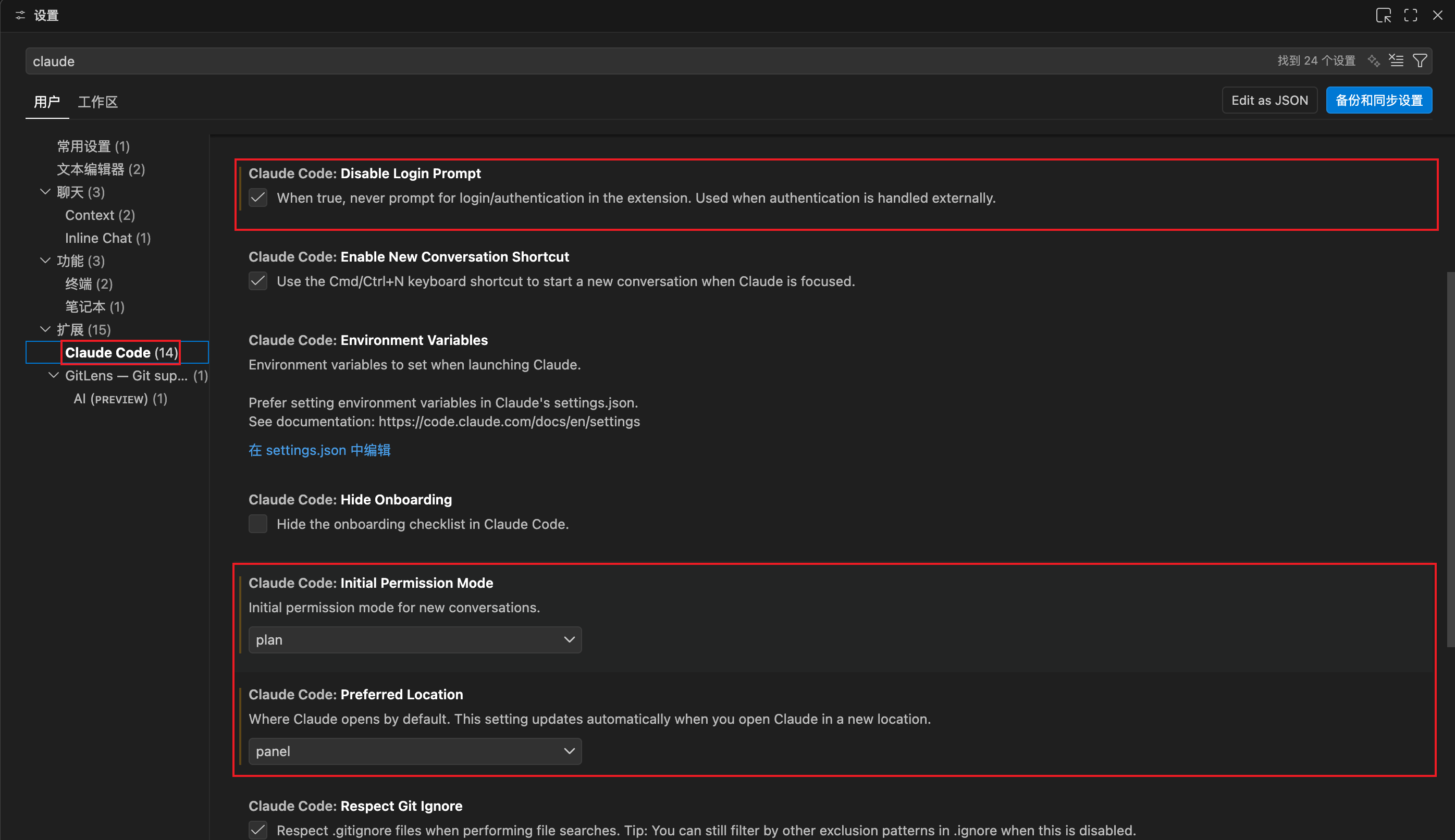Uncheck the Disable Login Prompt checkbox
Viewport: 1455px width, 840px height.
258,198
